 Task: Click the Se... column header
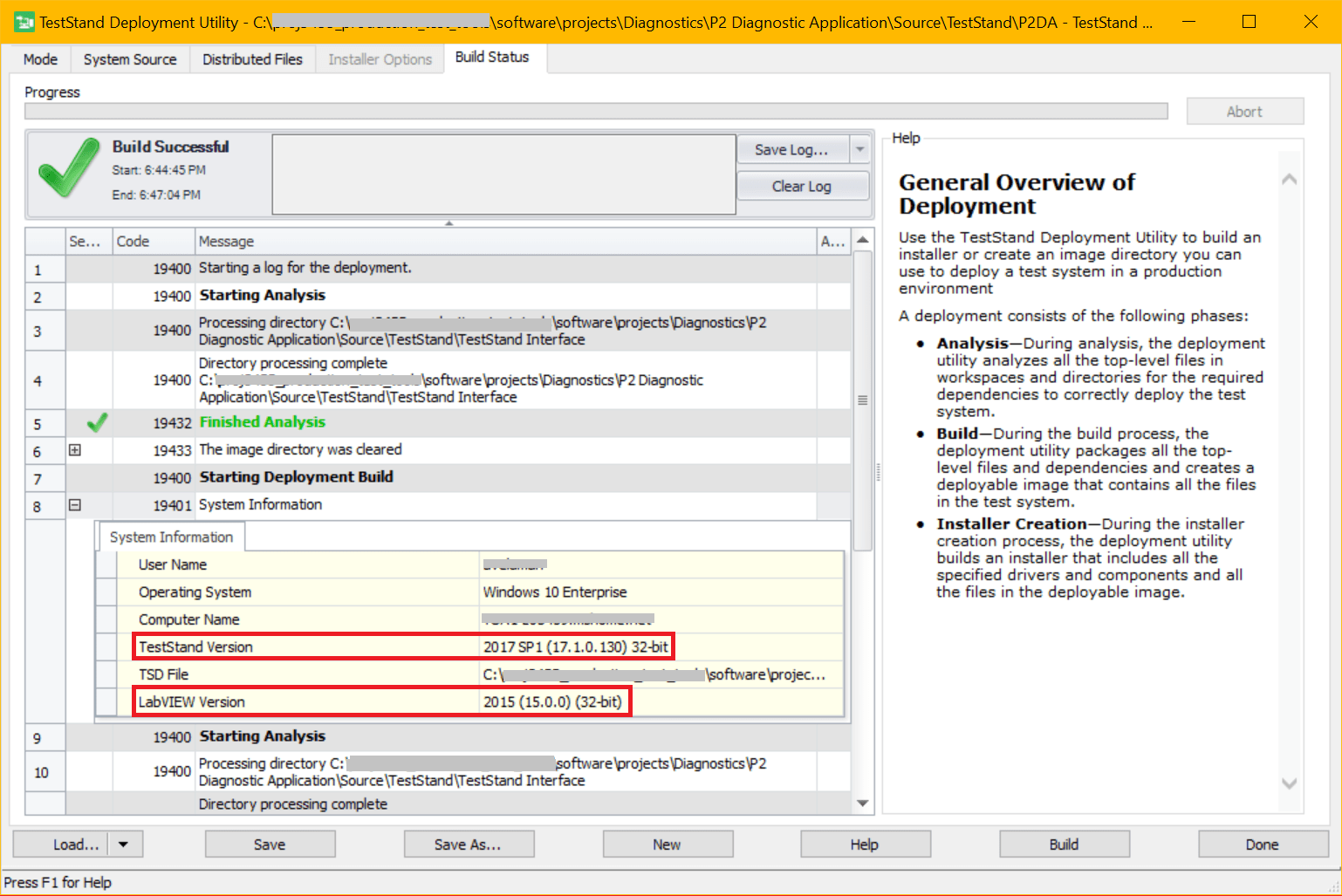pyautogui.click(x=90, y=242)
